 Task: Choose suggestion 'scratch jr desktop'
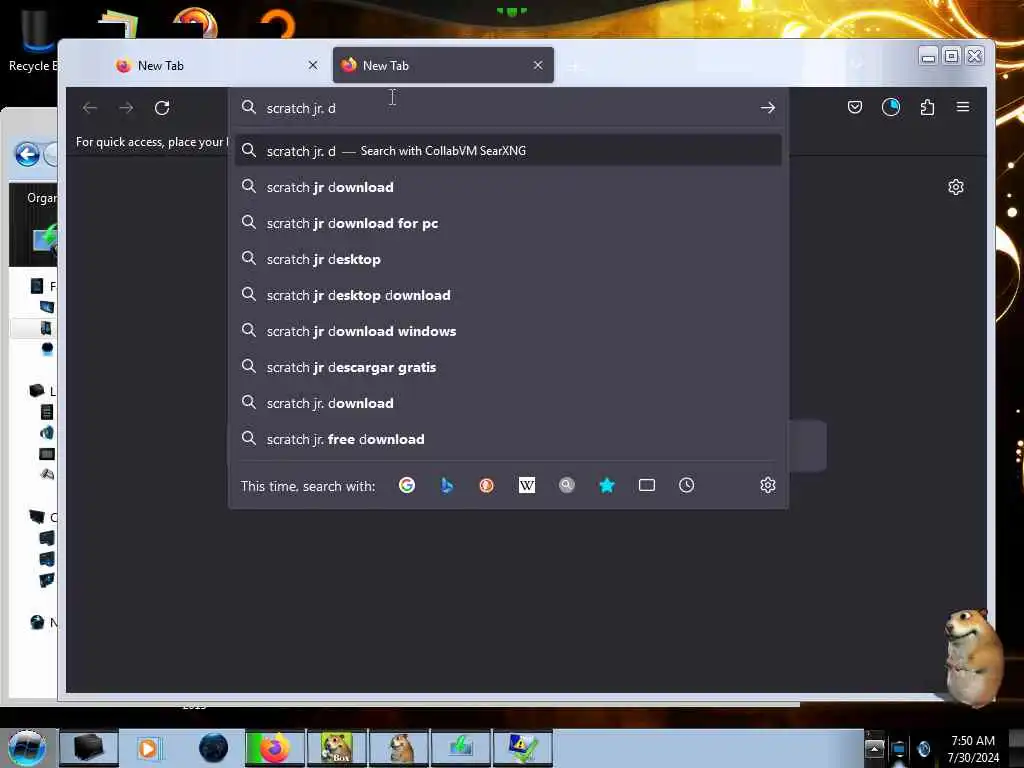(508, 259)
